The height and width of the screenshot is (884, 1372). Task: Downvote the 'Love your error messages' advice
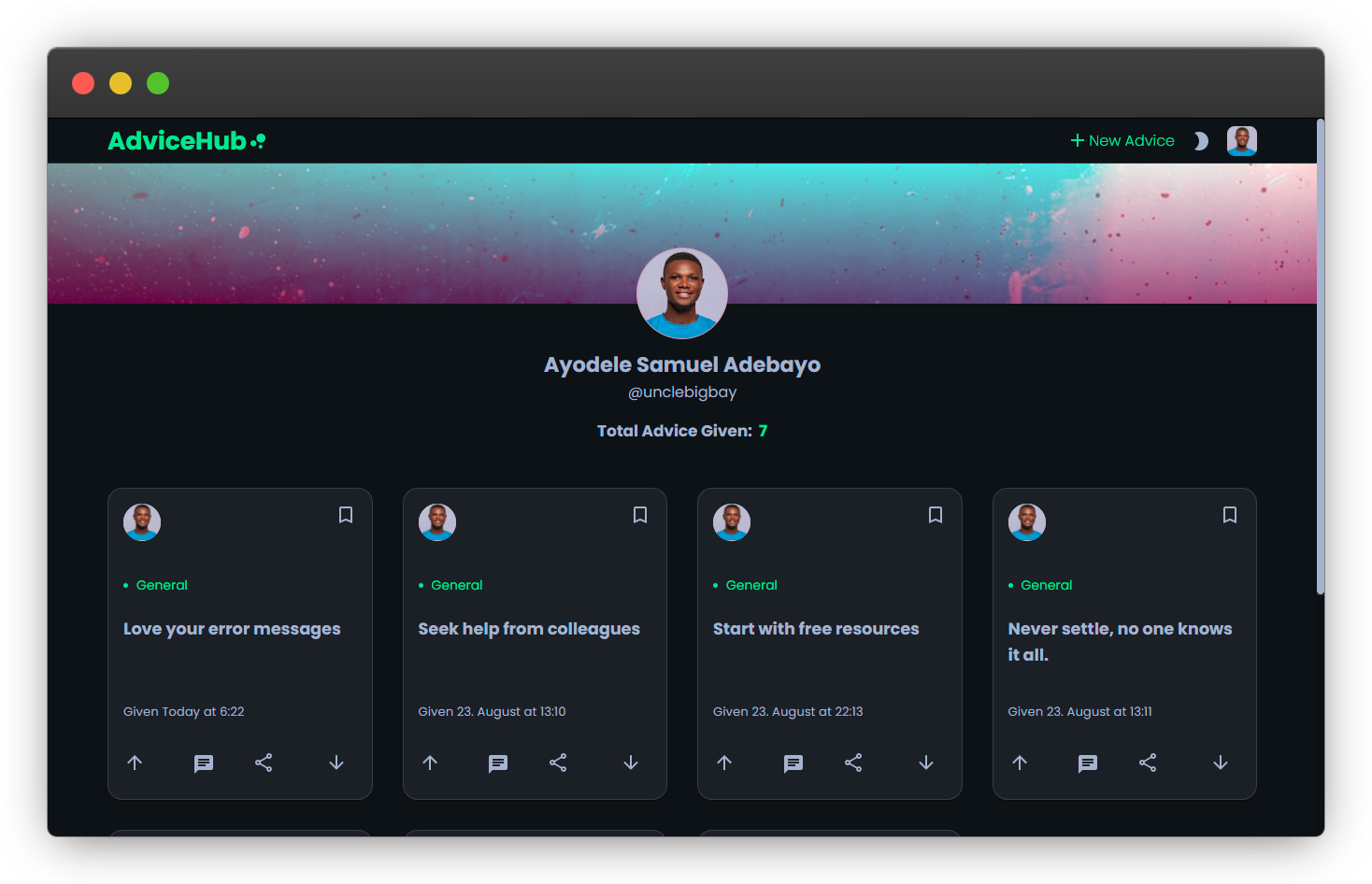[x=336, y=763]
